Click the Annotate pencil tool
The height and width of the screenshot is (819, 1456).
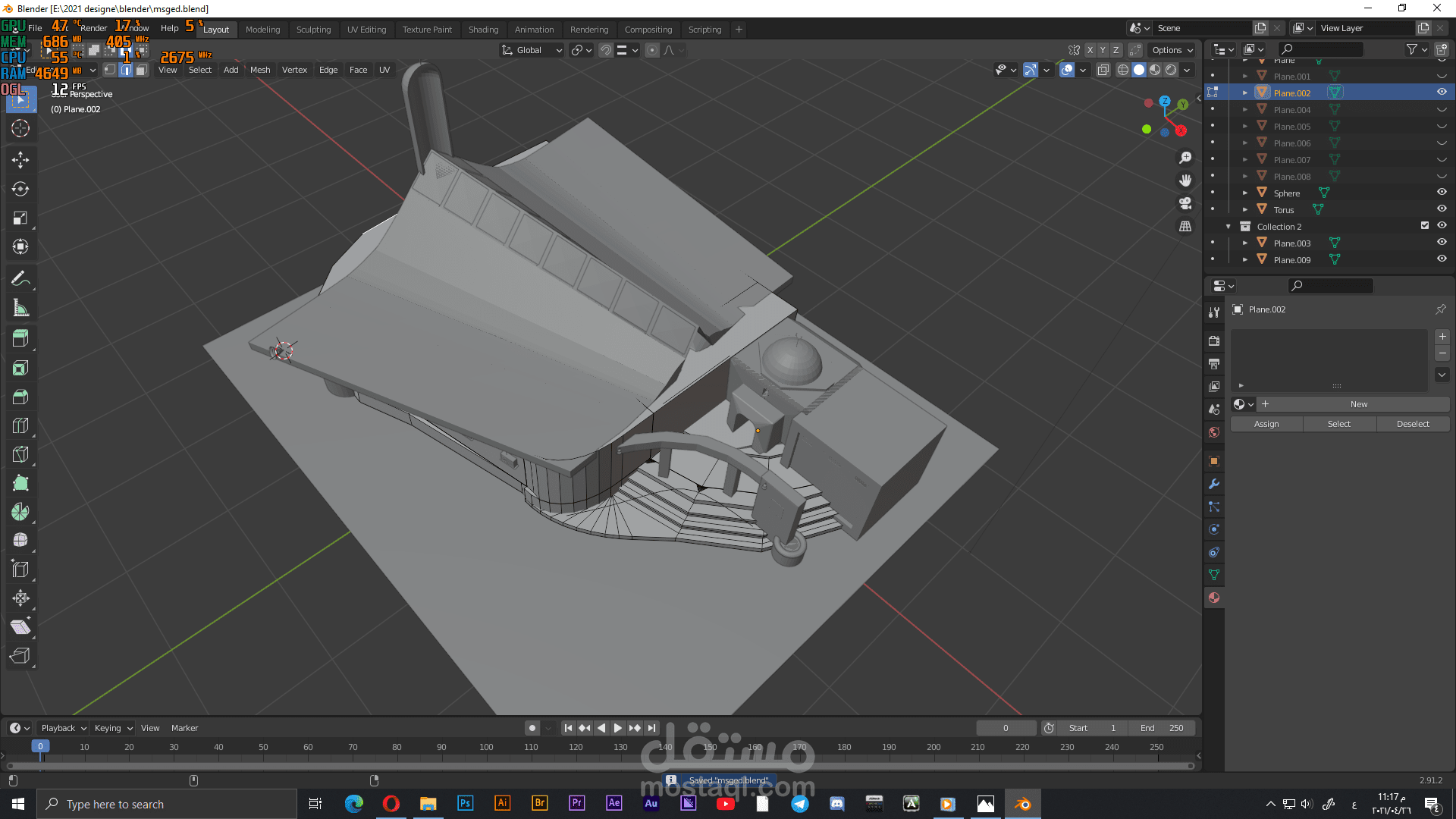point(20,278)
